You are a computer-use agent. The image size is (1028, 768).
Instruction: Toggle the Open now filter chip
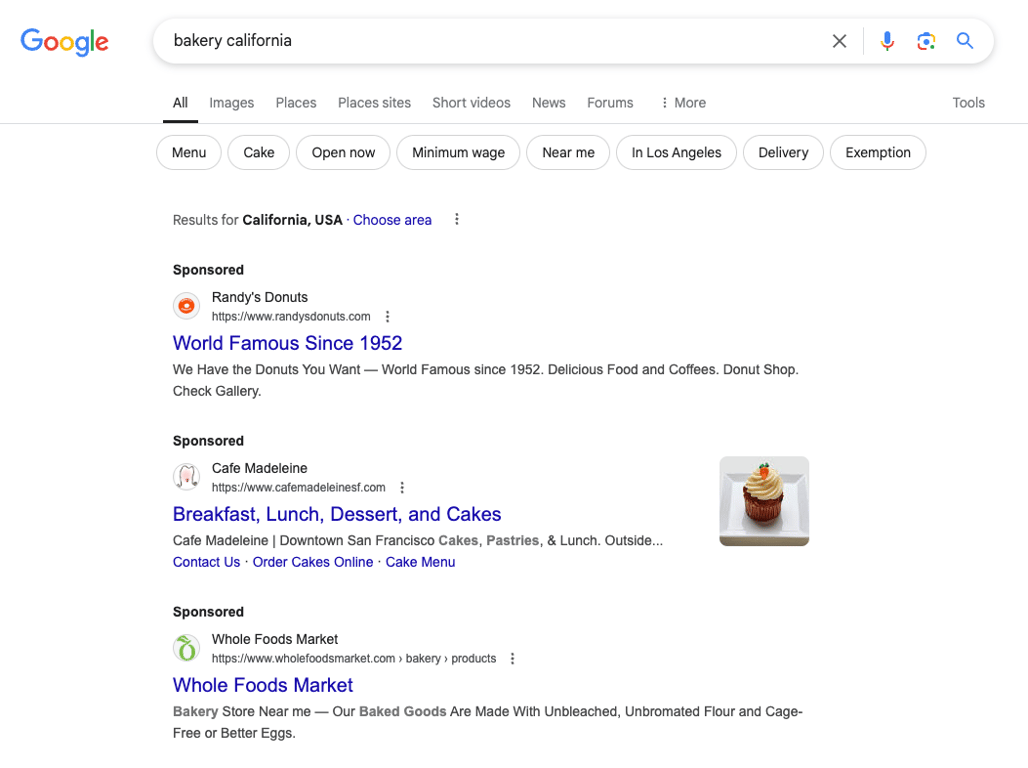(342, 152)
